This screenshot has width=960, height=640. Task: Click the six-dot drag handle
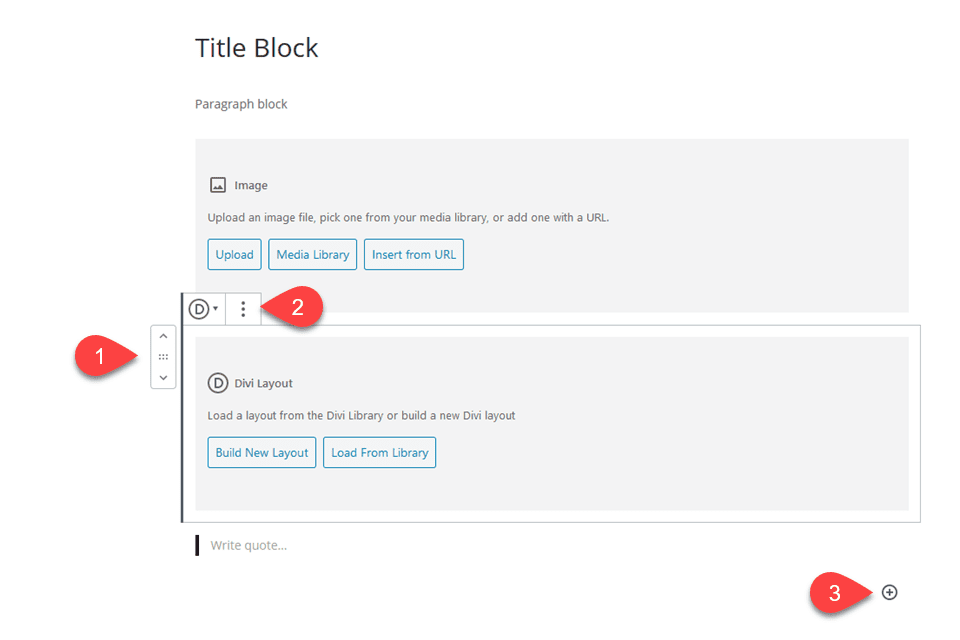coord(163,356)
